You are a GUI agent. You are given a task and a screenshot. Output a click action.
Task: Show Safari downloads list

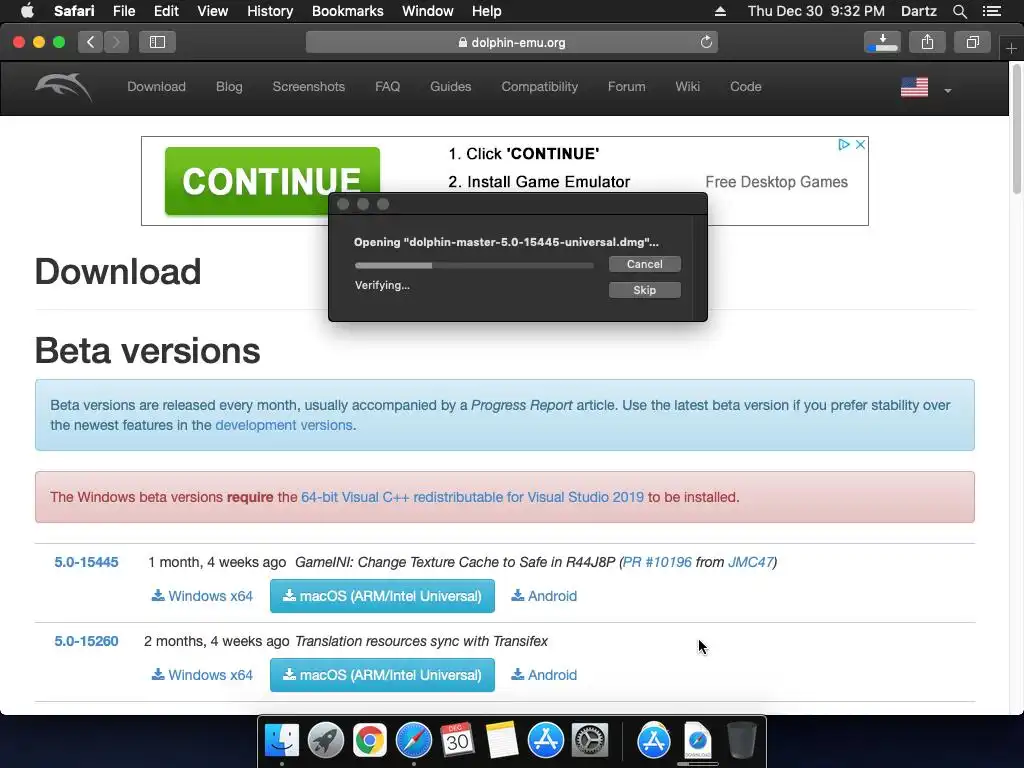coord(882,42)
